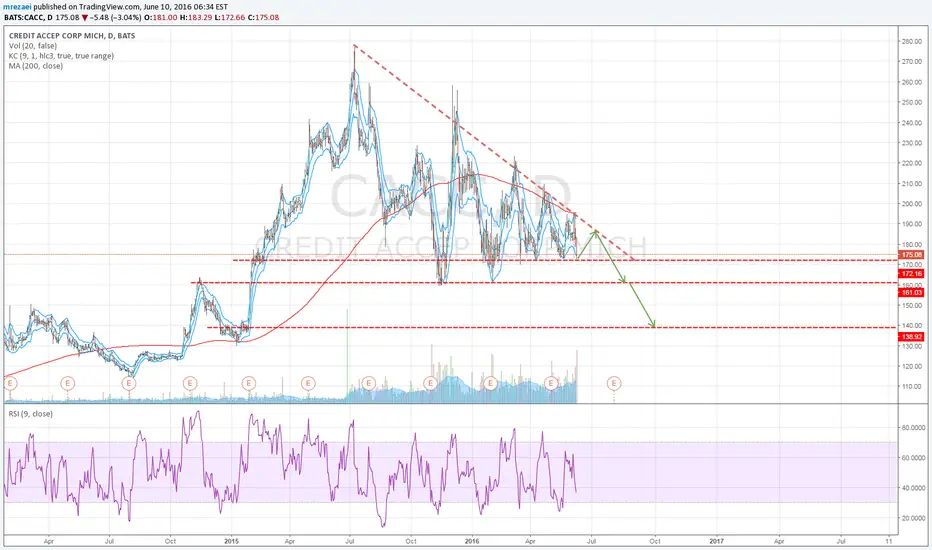Click the red 172.16 price level label
932x550 pixels.
(912, 274)
